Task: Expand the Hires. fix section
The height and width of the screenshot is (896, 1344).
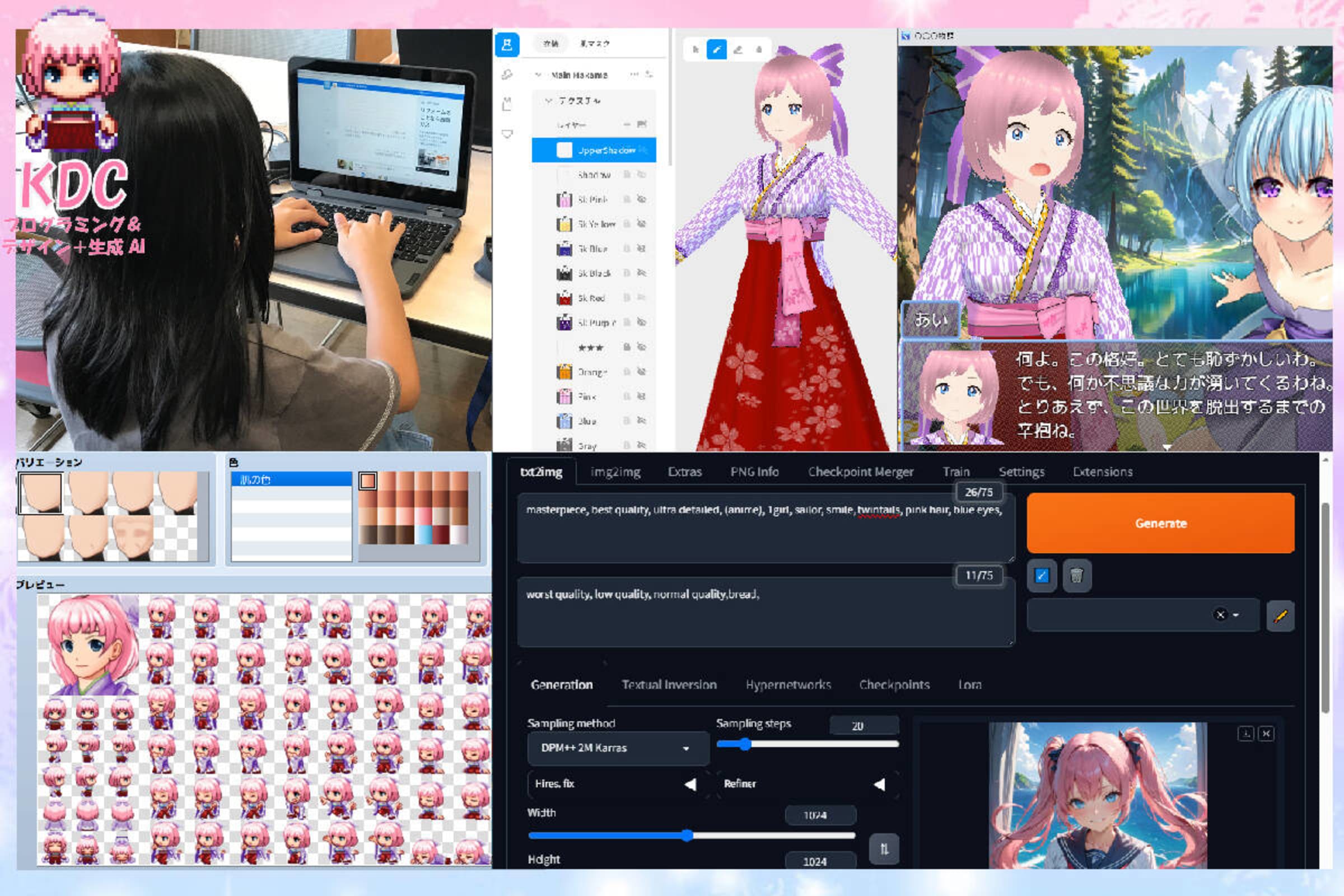Action: tap(690, 784)
